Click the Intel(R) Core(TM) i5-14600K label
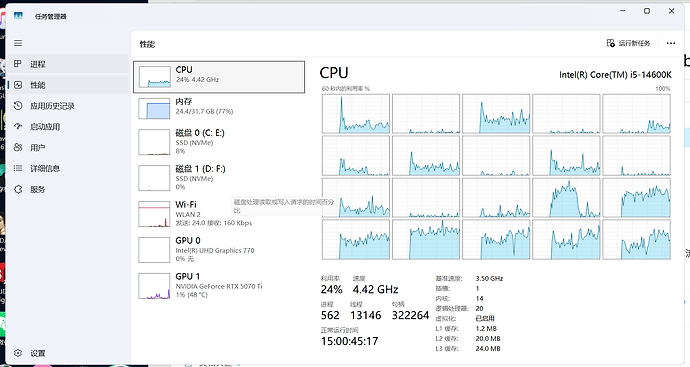Image resolution: width=690 pixels, height=367 pixels. point(615,75)
